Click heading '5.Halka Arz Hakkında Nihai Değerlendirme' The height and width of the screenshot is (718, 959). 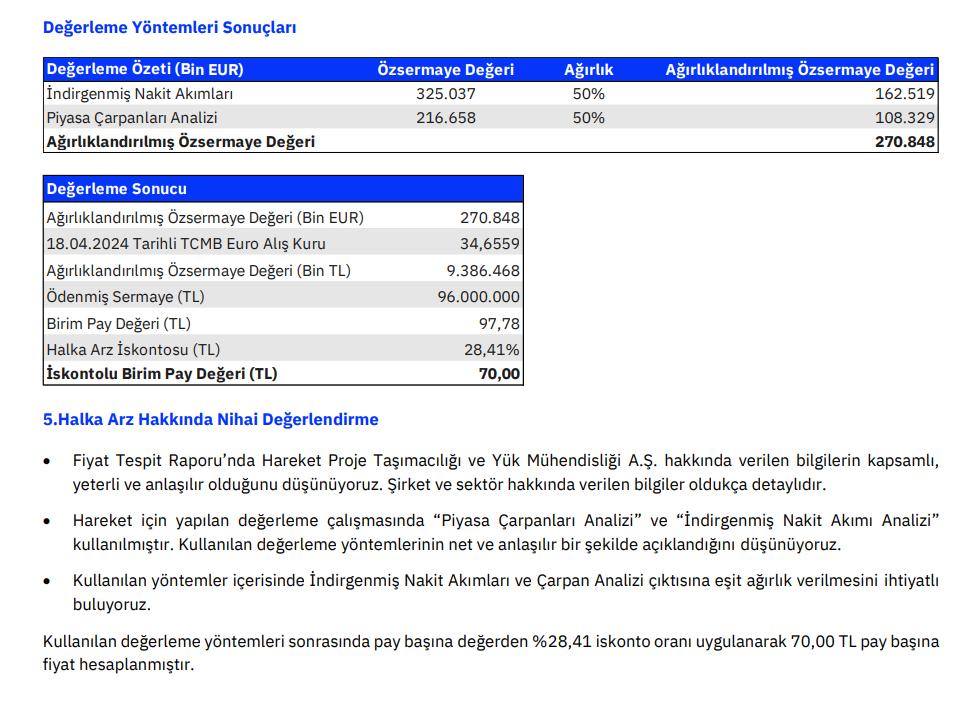pos(210,420)
